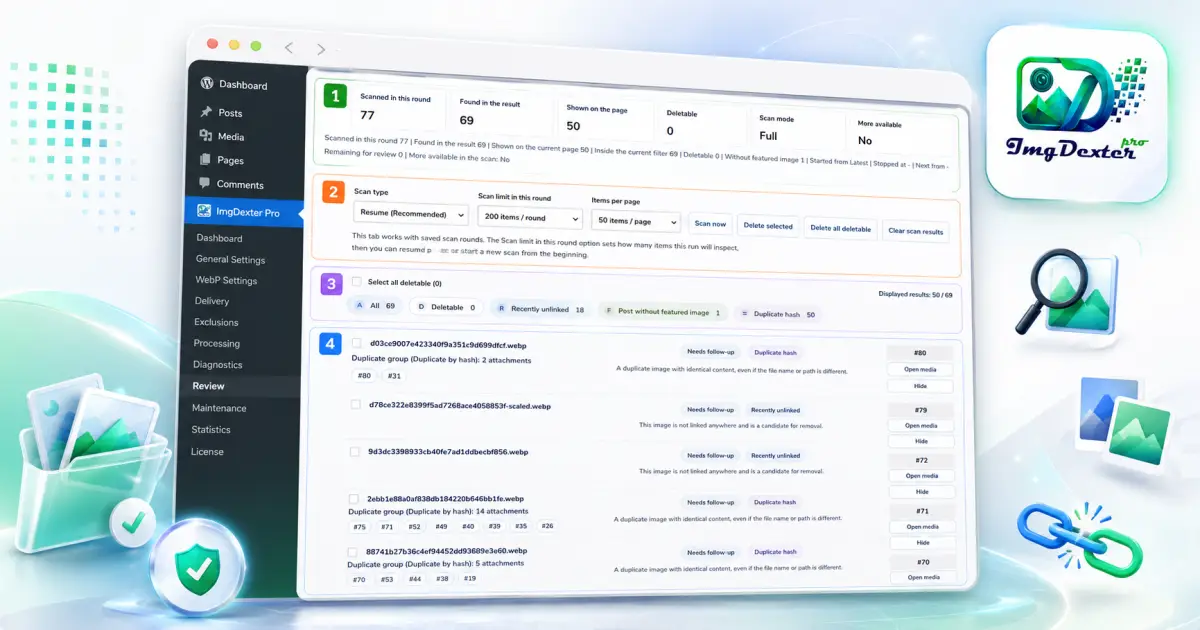
Task: Click the WordPress Dashboard logo icon
Action: 207,84
